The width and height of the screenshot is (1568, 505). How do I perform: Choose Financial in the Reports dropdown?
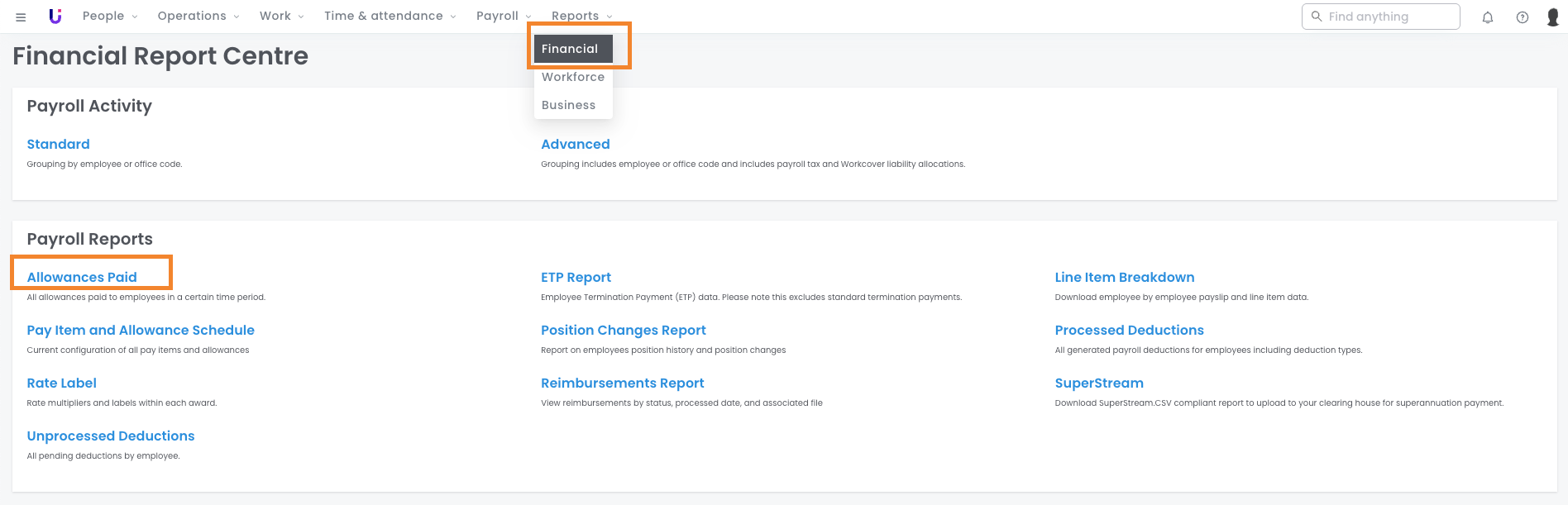(570, 49)
